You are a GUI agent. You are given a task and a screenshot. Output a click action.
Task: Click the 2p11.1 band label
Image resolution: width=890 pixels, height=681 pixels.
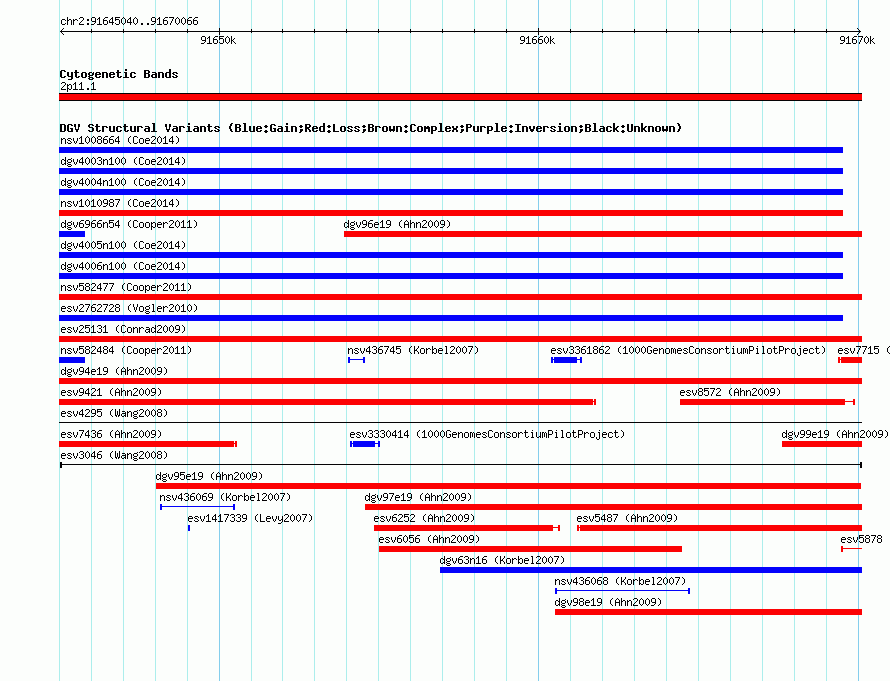click(78, 86)
